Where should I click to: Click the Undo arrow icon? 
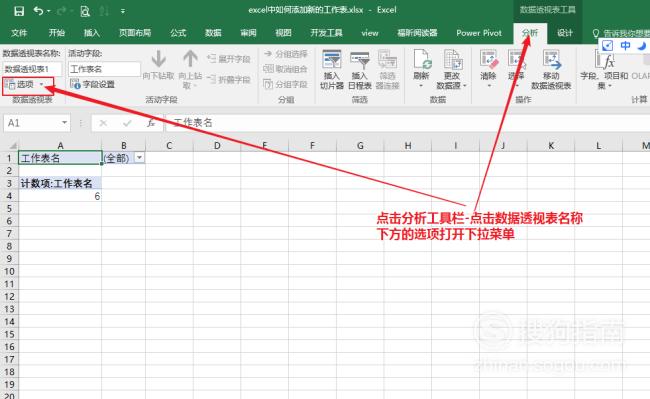click(x=39, y=11)
